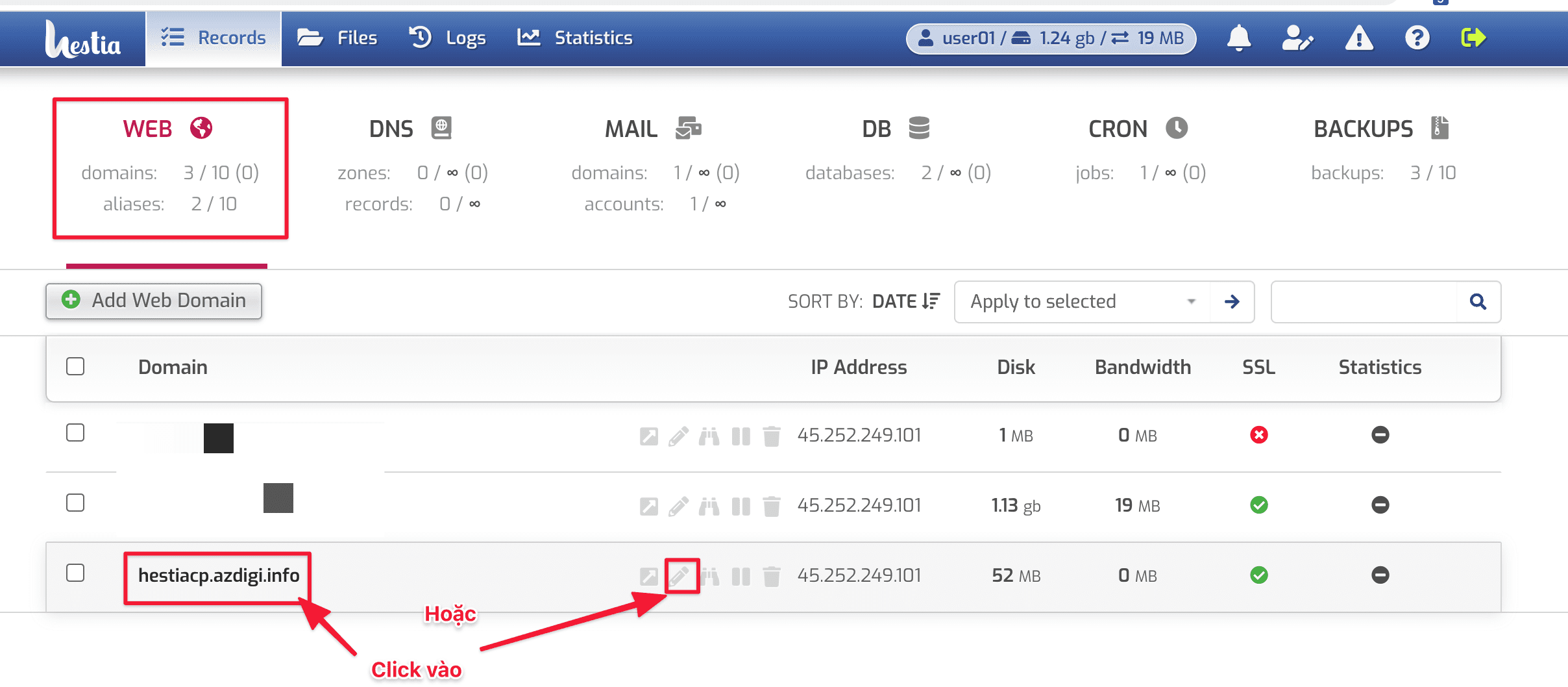
Task: Change sorting via the DATE sort control
Action: coord(906,301)
